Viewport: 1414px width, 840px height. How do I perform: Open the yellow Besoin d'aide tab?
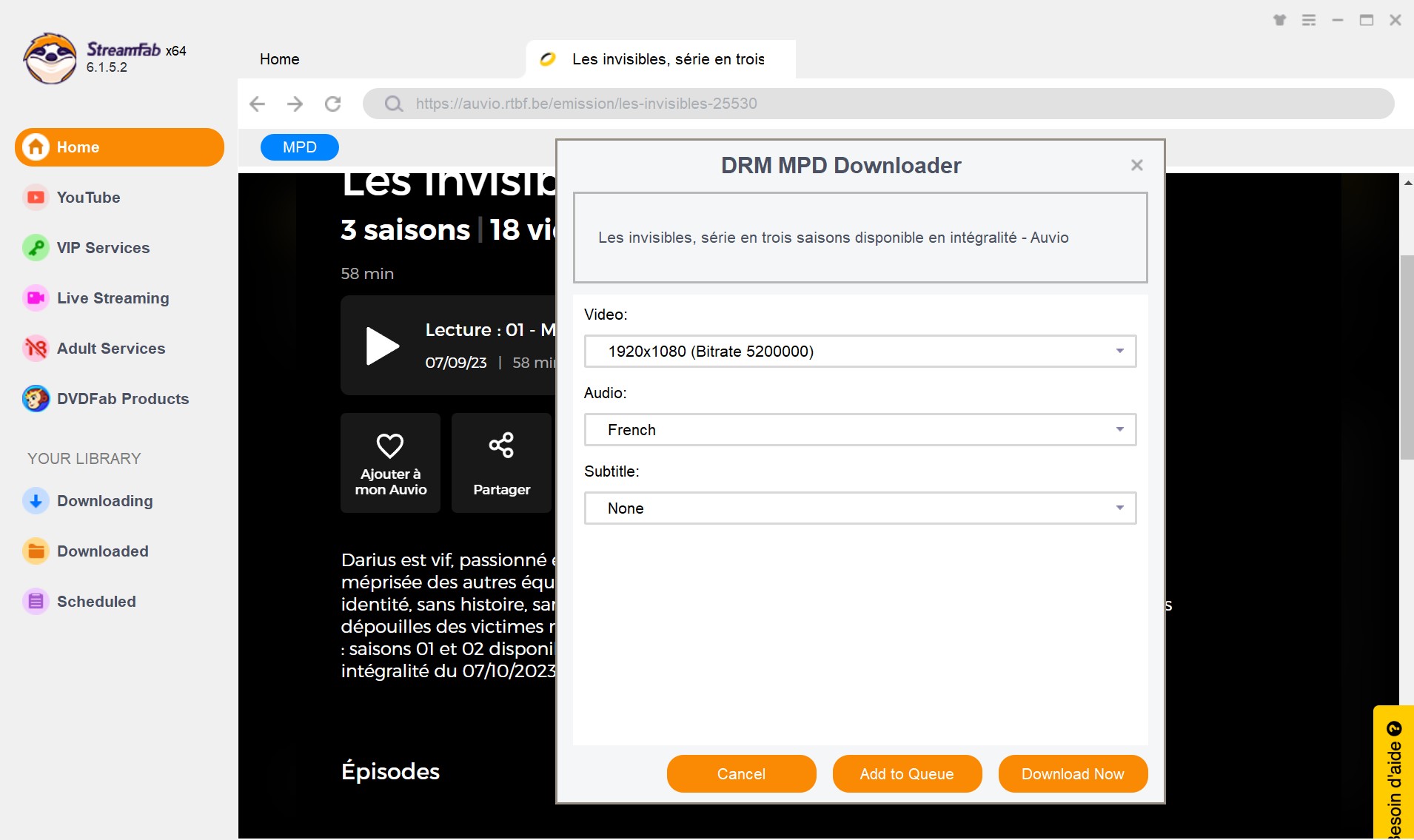click(x=1393, y=773)
